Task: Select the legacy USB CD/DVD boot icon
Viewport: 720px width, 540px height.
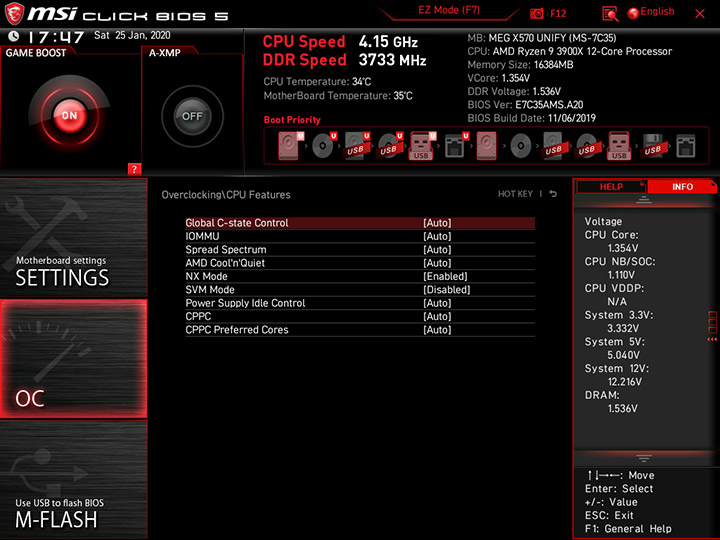Action: pos(586,146)
